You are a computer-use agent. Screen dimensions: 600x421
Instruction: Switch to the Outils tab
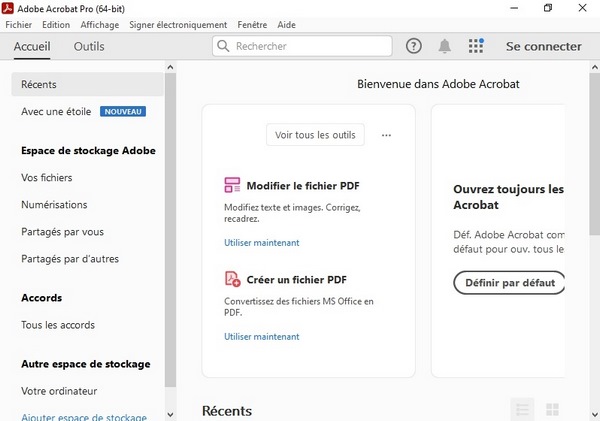point(89,46)
